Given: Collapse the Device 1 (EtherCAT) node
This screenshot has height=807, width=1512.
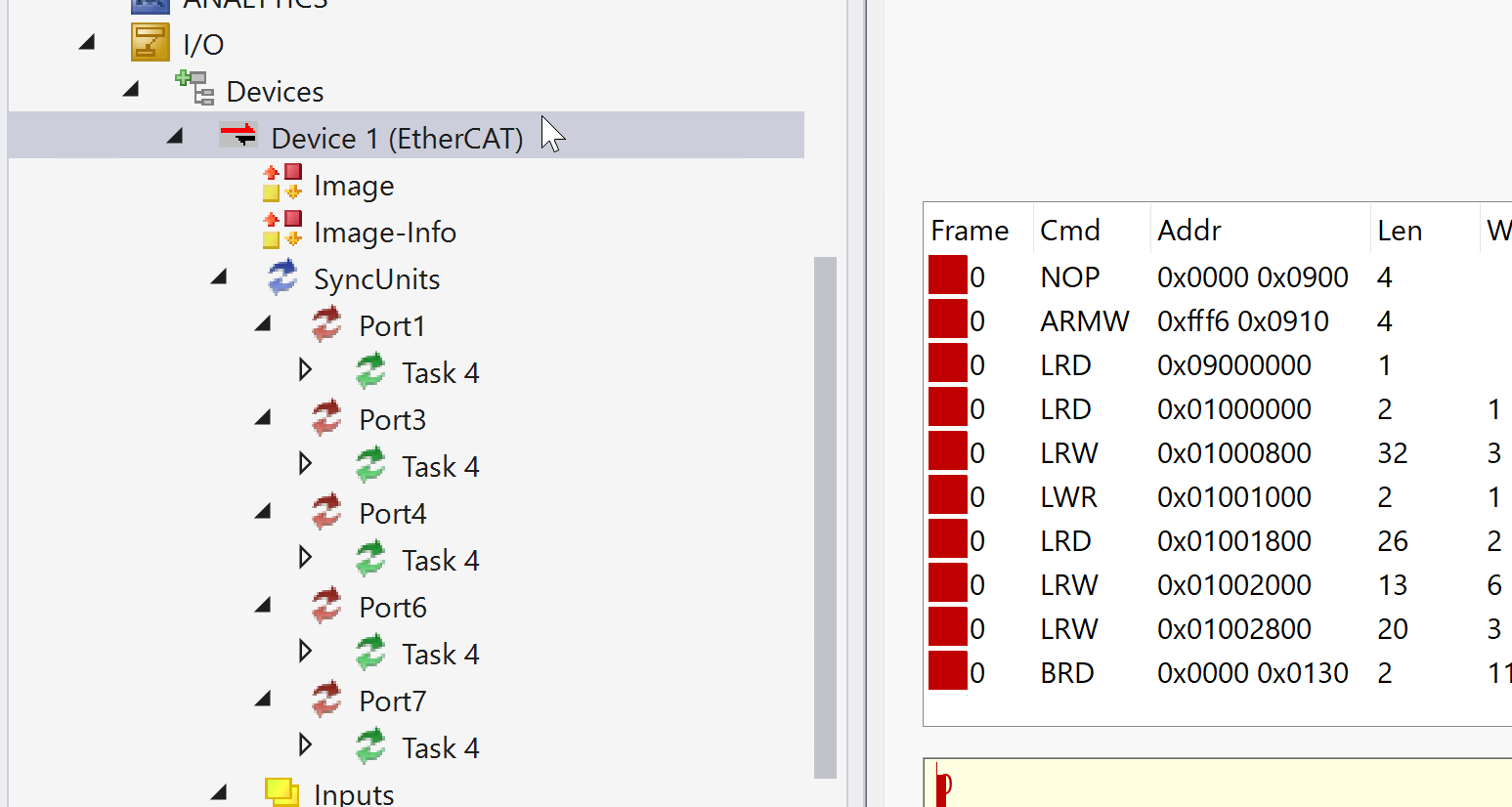Looking at the screenshot, I should pyautogui.click(x=175, y=137).
